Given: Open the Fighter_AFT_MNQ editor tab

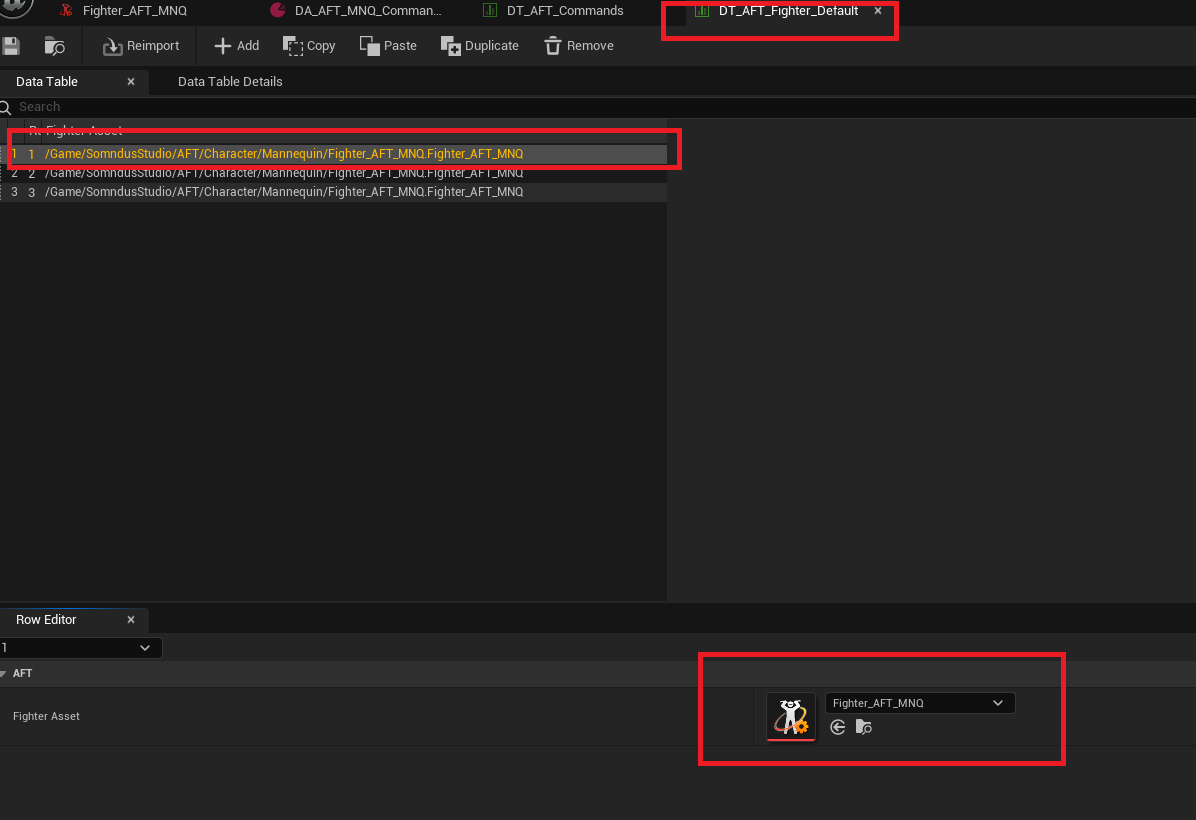Looking at the screenshot, I should click(x=134, y=11).
